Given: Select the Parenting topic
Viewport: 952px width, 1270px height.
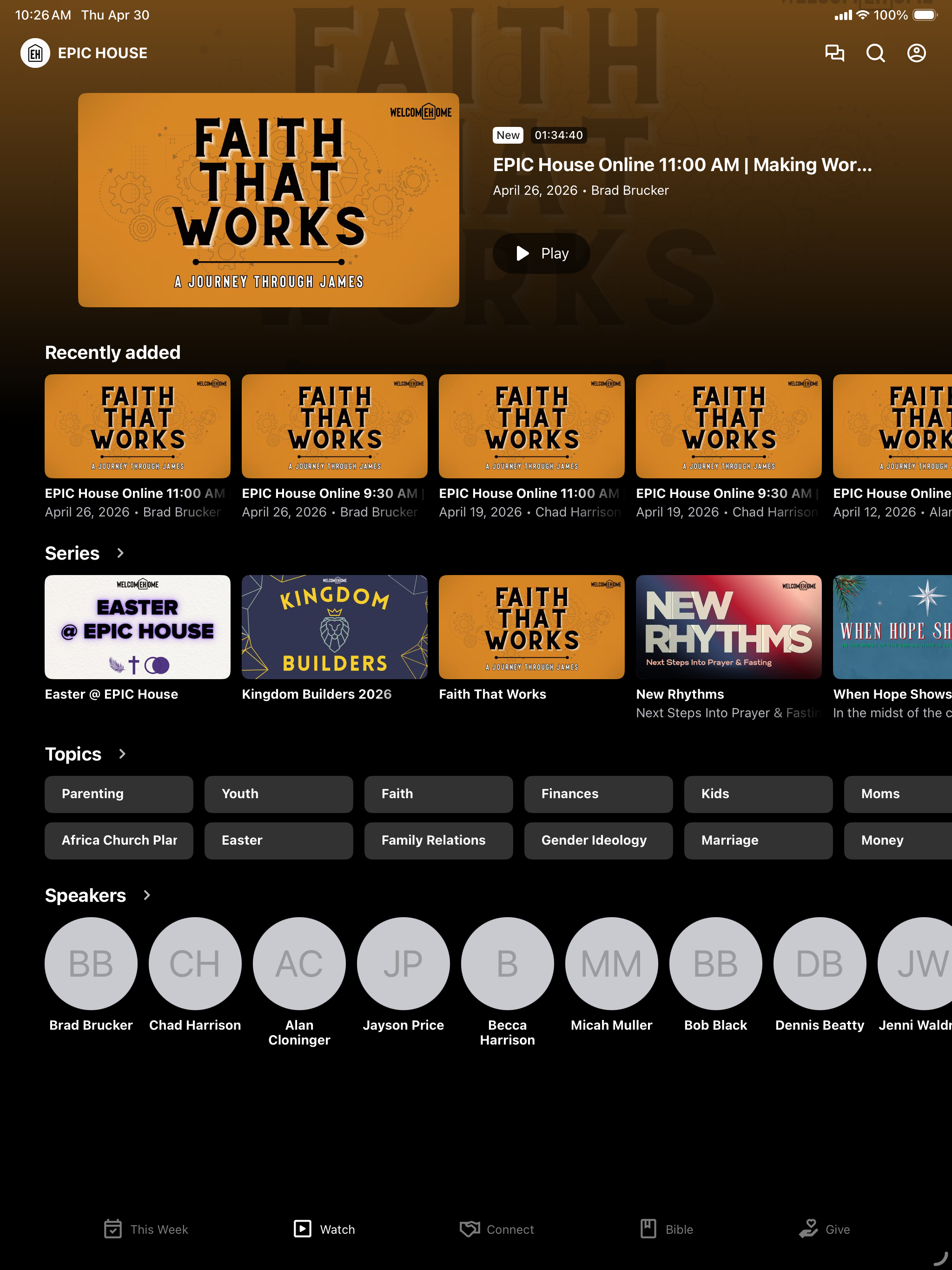Looking at the screenshot, I should pos(119,794).
